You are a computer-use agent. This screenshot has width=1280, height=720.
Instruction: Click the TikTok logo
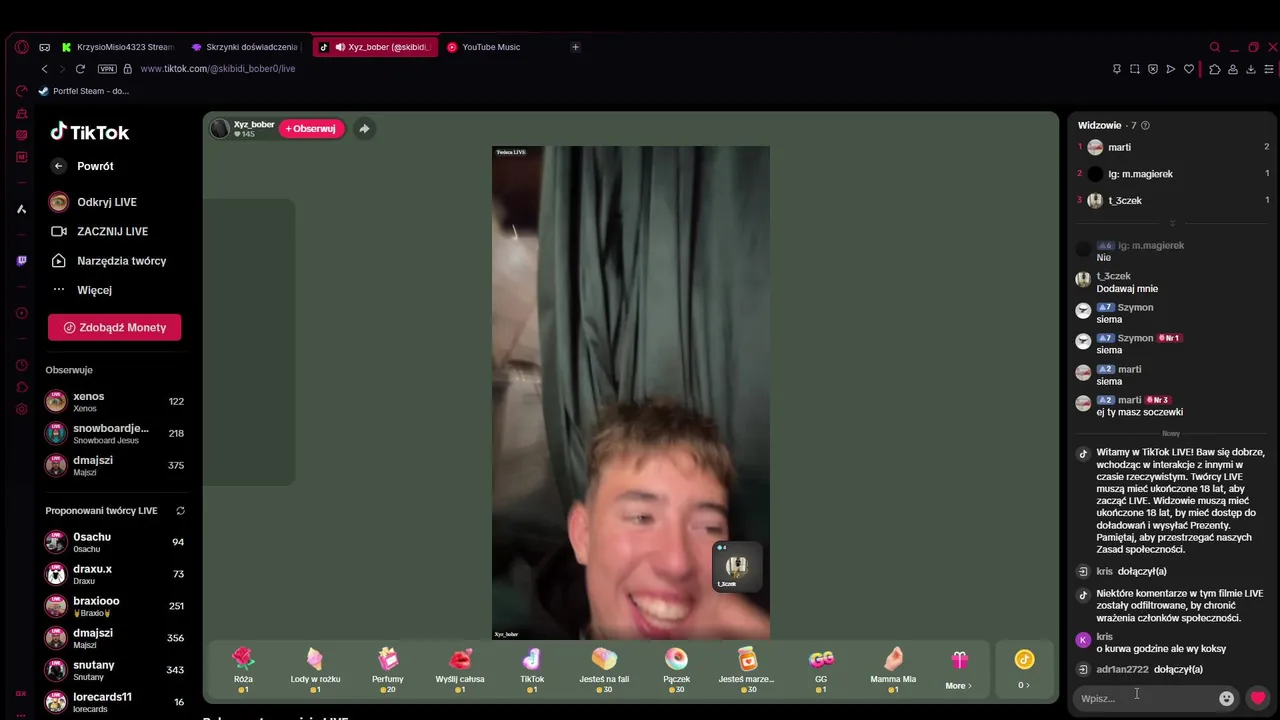pyautogui.click(x=90, y=132)
